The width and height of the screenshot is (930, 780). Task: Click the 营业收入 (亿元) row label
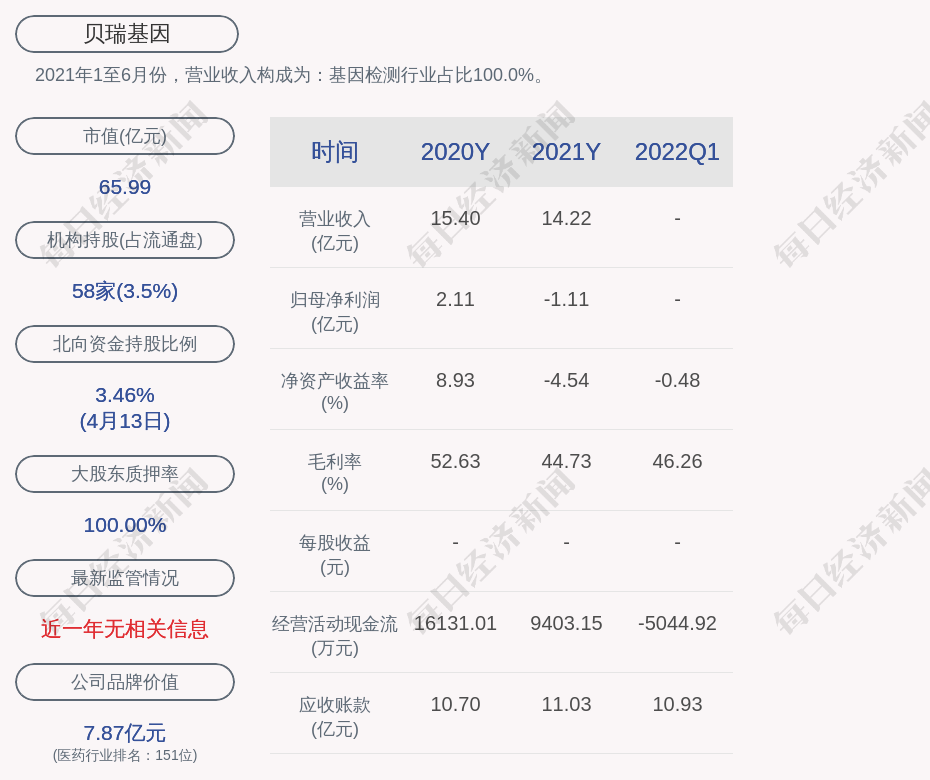pos(335,231)
